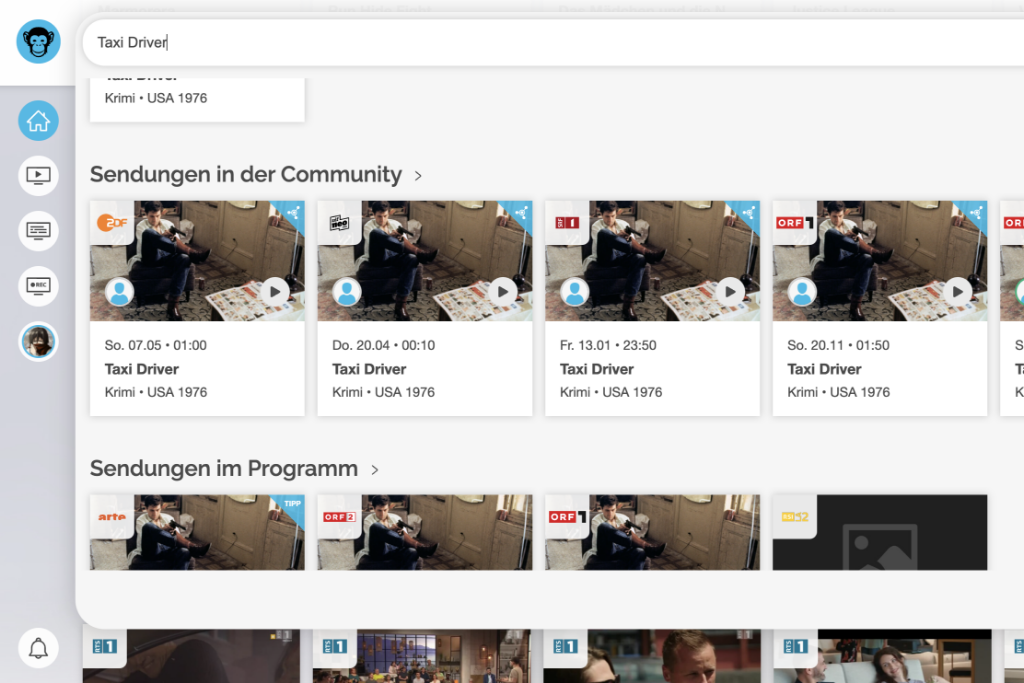Image resolution: width=1024 pixels, height=683 pixels.
Task: Click the ZDFneo channel logo
Action: coord(339,223)
